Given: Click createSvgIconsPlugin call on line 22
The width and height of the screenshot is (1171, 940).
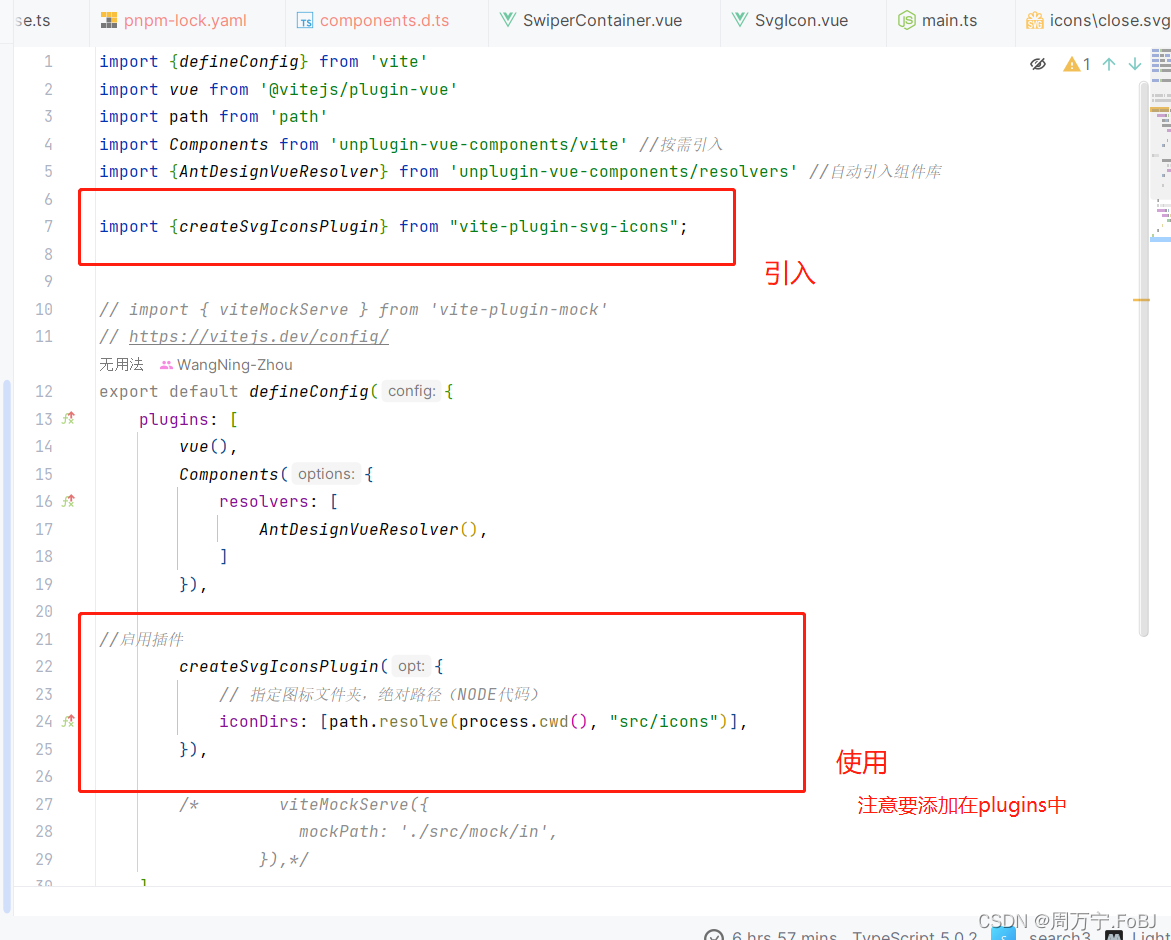Looking at the screenshot, I should click(279, 666).
